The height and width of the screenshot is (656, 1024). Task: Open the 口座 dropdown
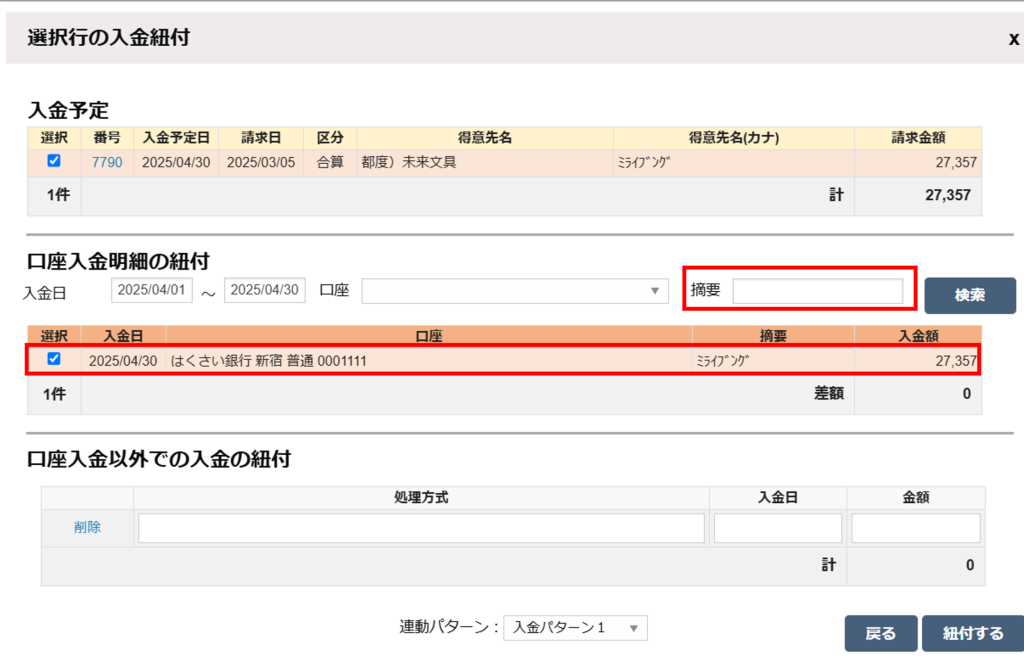pos(515,291)
